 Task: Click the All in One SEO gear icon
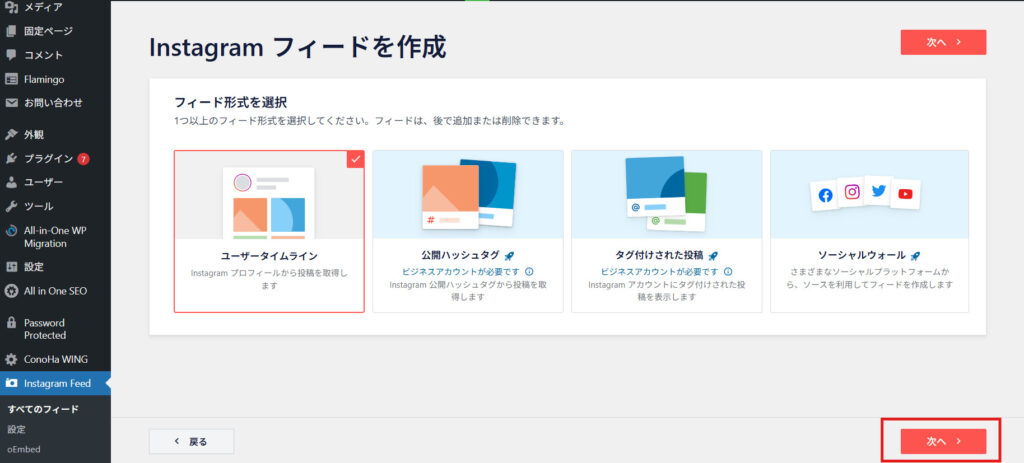[x=11, y=291]
